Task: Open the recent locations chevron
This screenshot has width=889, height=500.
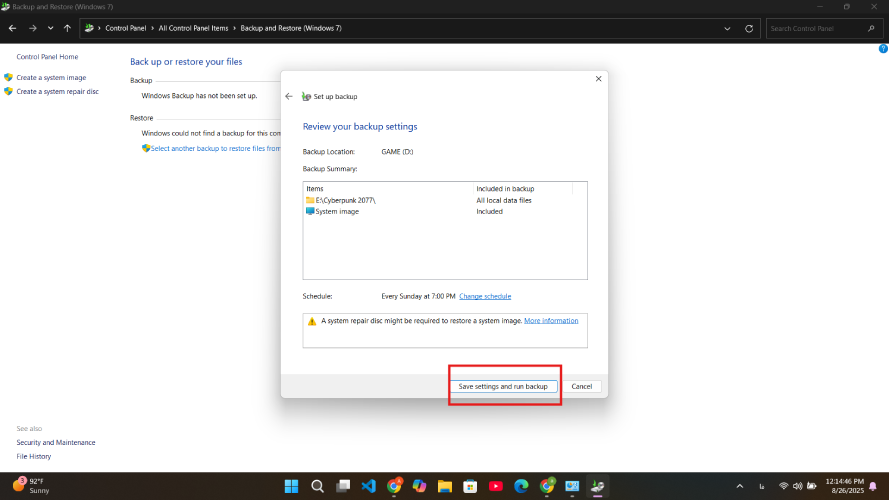Action: coord(49,28)
